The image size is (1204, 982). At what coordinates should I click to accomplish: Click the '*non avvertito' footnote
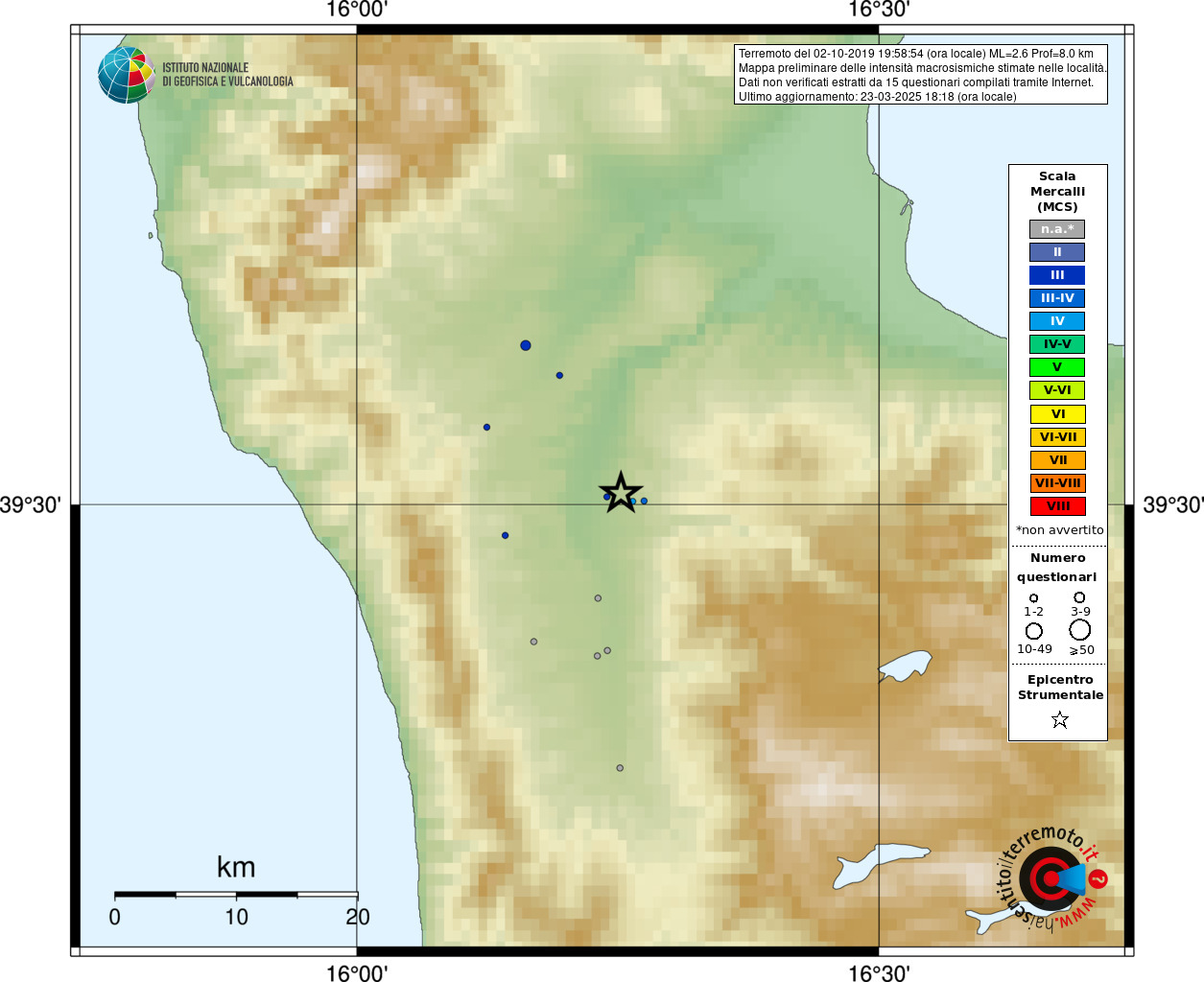click(x=1059, y=530)
